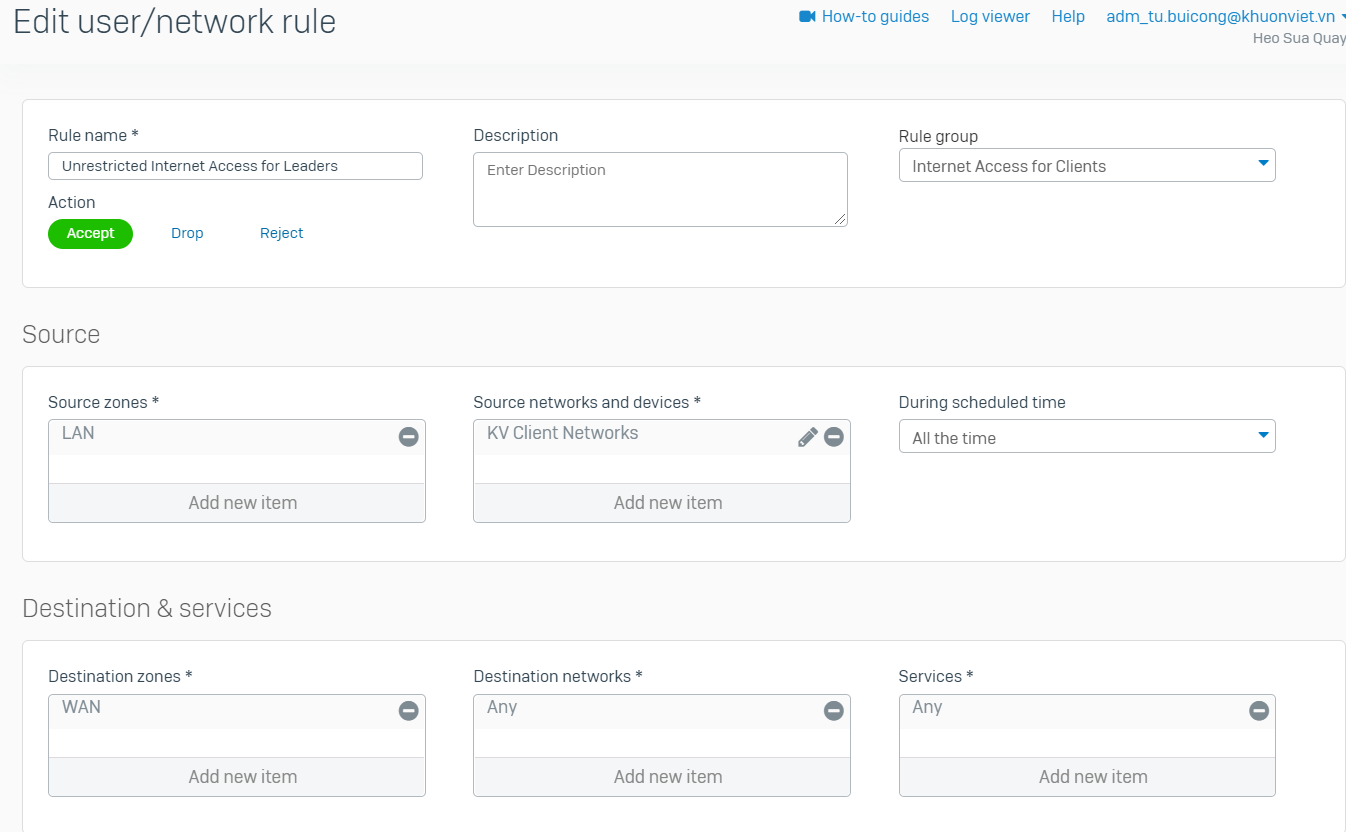This screenshot has width=1346, height=832.
Task: Remove WAN from destination zones
Action: tap(408, 710)
